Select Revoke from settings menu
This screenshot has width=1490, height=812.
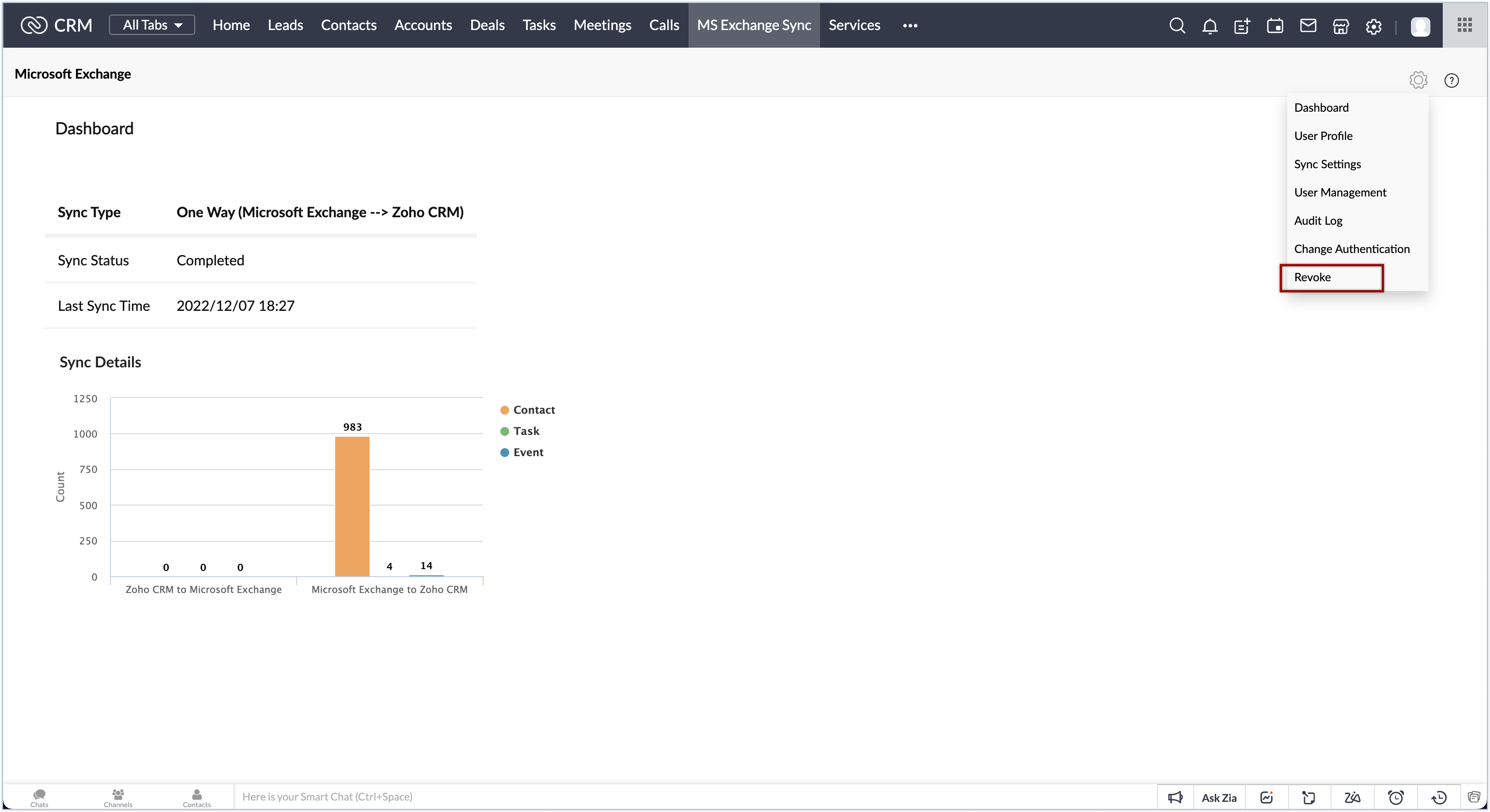1312,278
